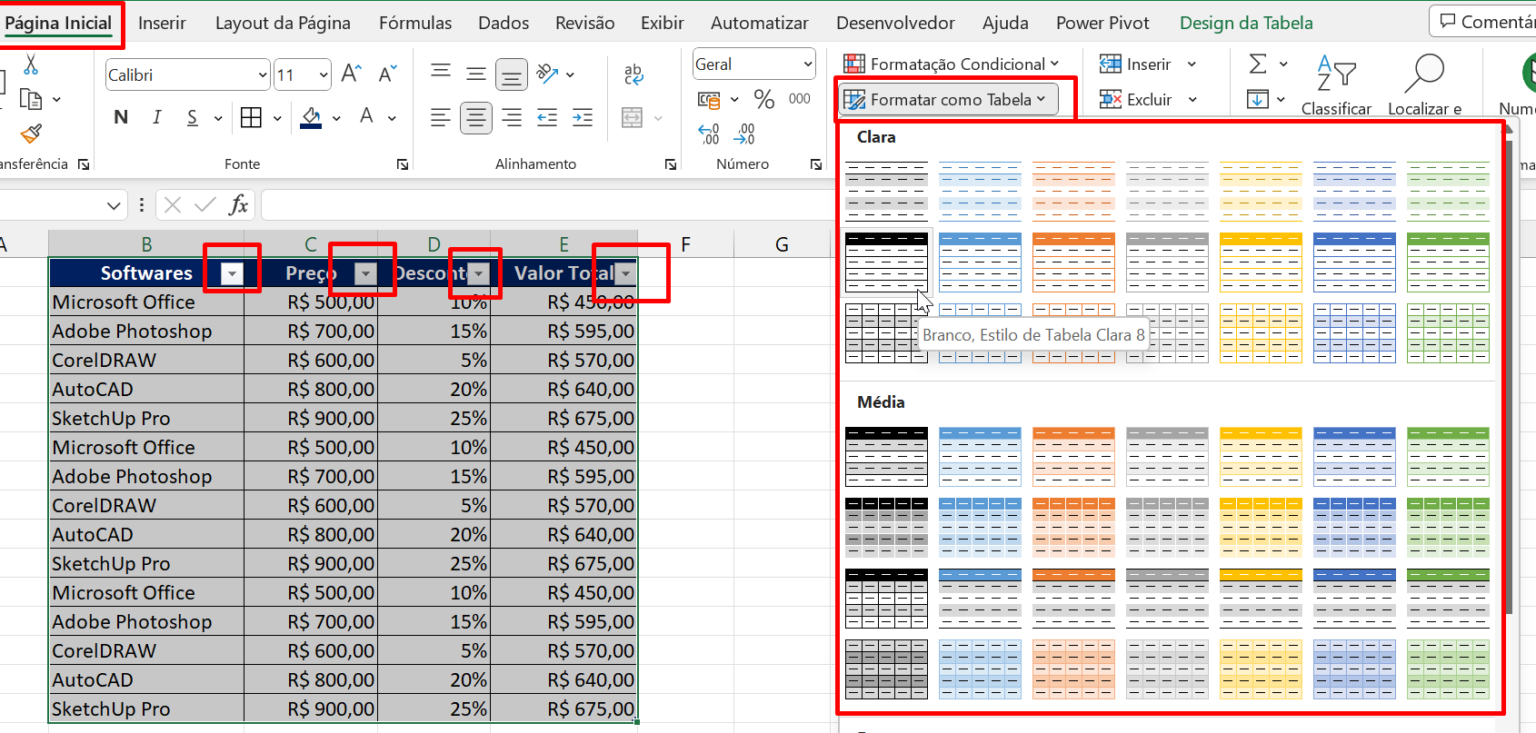The height and width of the screenshot is (733, 1536).
Task: Open the Página Inicial tab
Action: point(58,23)
